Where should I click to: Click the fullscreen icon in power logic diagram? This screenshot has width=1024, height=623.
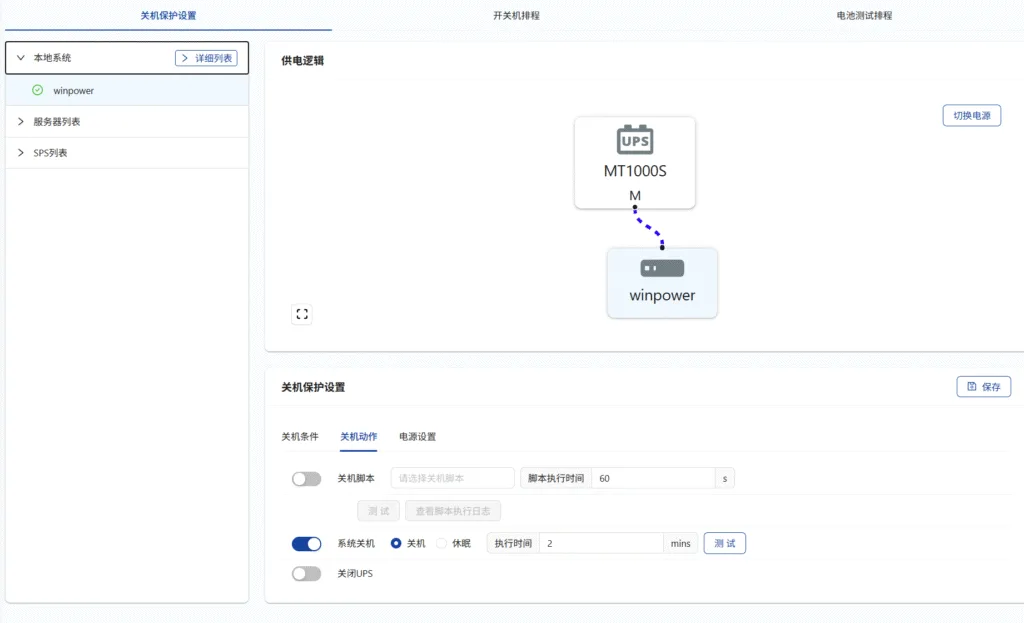(x=302, y=314)
